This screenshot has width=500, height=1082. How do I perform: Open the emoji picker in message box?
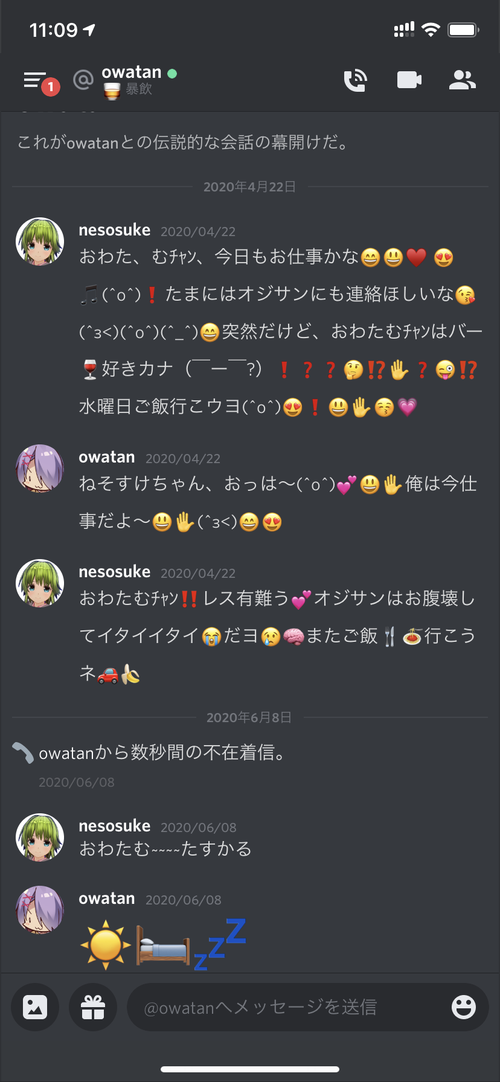click(464, 1007)
